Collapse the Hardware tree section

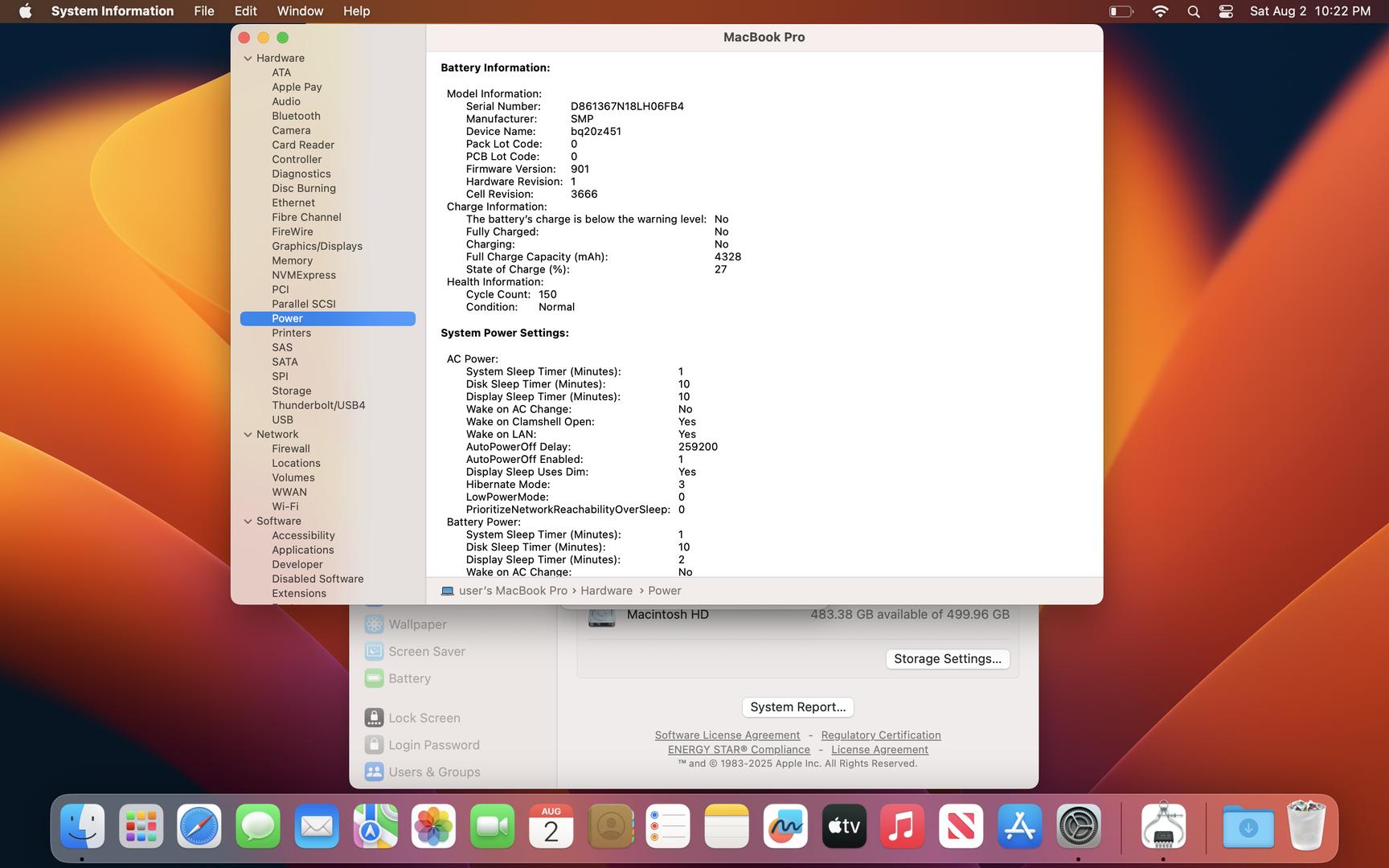tap(248, 59)
